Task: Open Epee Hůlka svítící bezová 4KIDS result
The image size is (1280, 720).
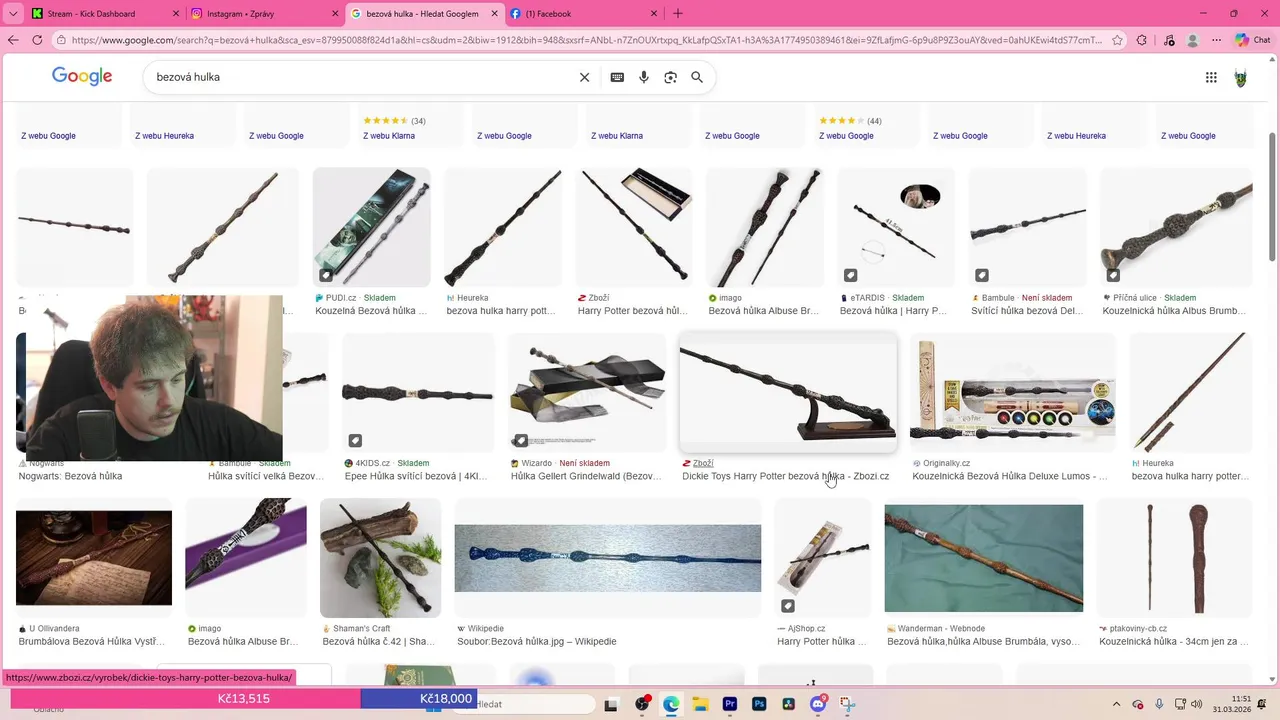Action: coord(417,476)
